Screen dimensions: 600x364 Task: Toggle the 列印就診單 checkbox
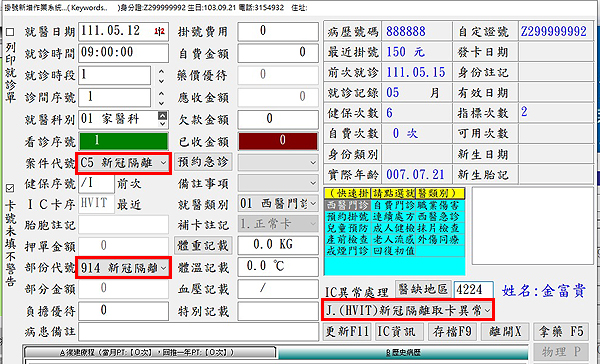tap(10, 32)
